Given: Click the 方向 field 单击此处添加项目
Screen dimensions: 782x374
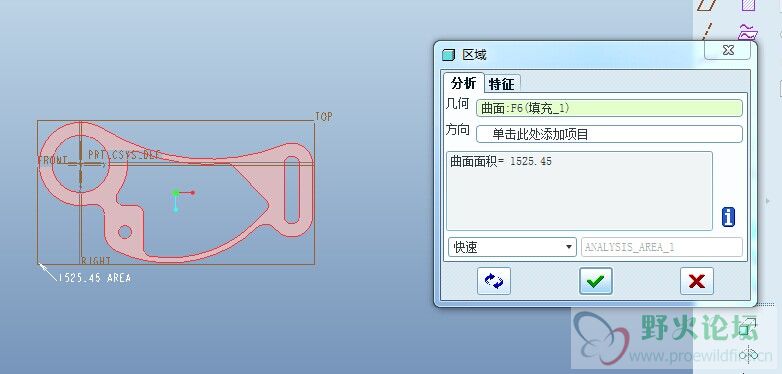Looking at the screenshot, I should (609, 134).
